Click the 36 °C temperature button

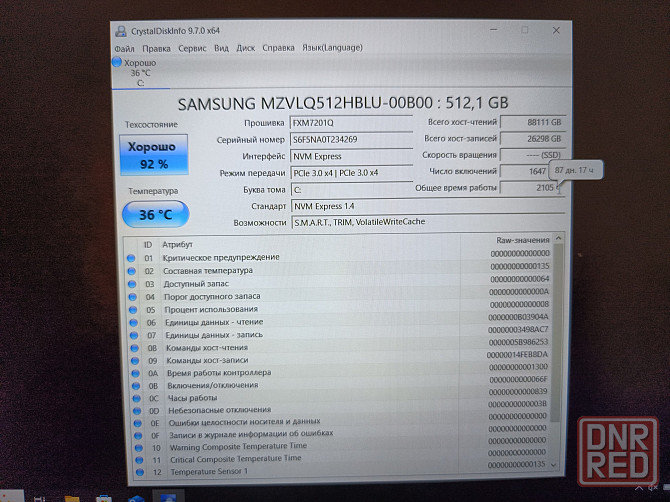pos(156,214)
